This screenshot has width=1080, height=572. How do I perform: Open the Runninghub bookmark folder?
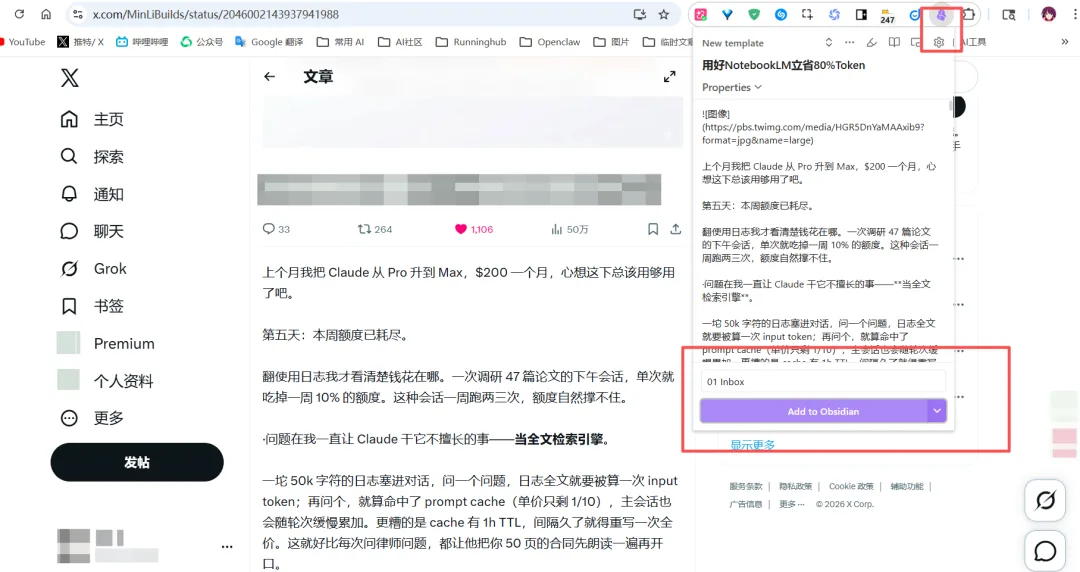tap(471, 42)
